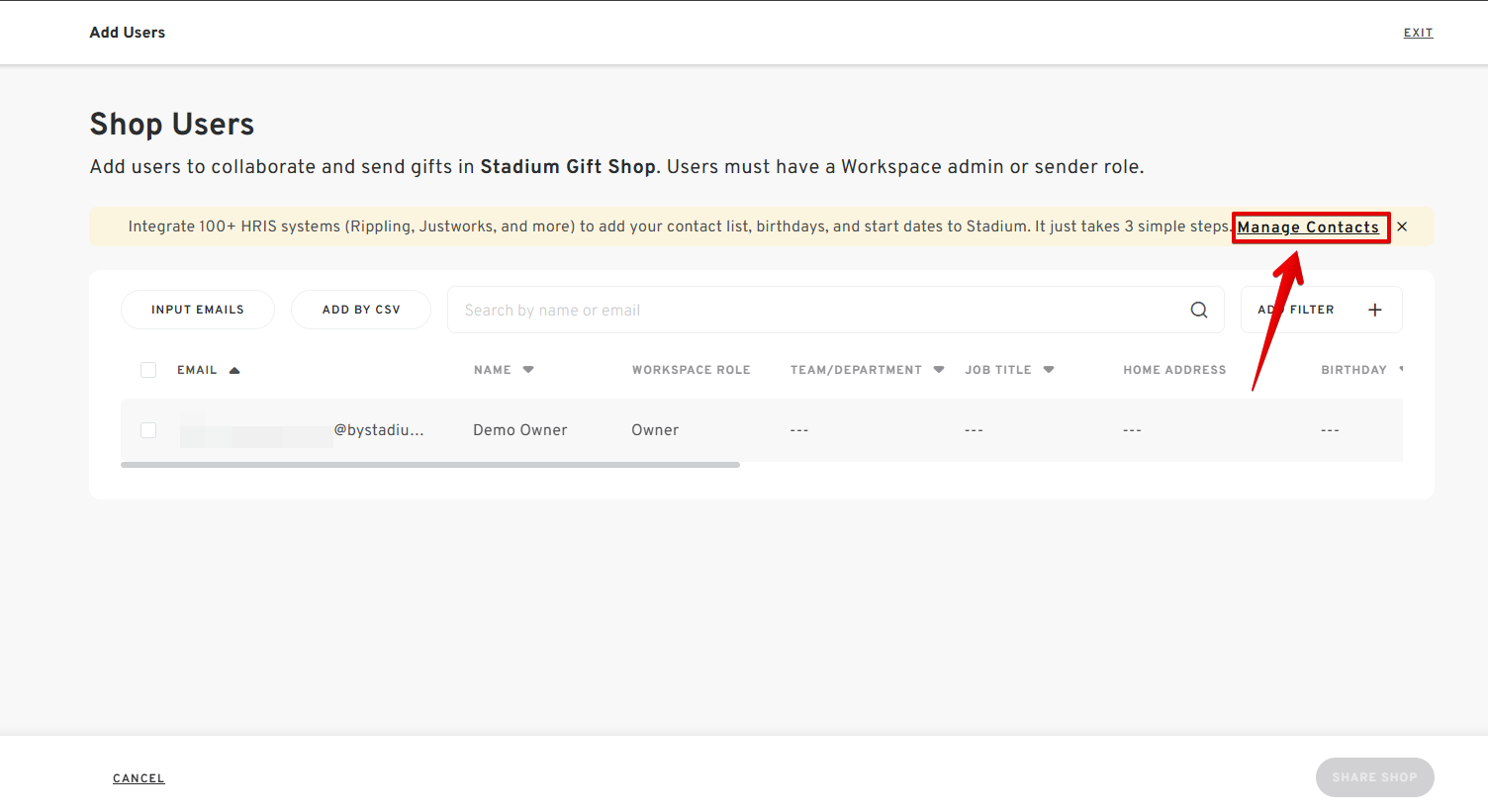The height and width of the screenshot is (812, 1488).
Task: Click the HOME ADDRESS column header
Action: pyautogui.click(x=1174, y=370)
